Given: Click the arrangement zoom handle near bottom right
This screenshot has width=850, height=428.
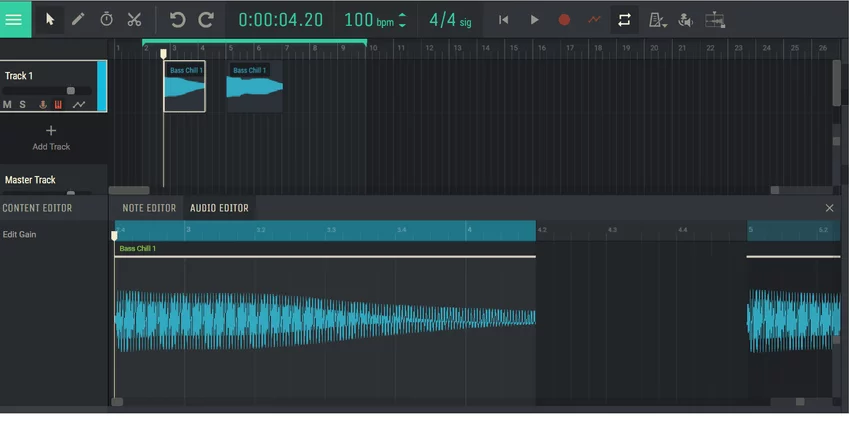Looking at the screenshot, I should pos(775,190).
